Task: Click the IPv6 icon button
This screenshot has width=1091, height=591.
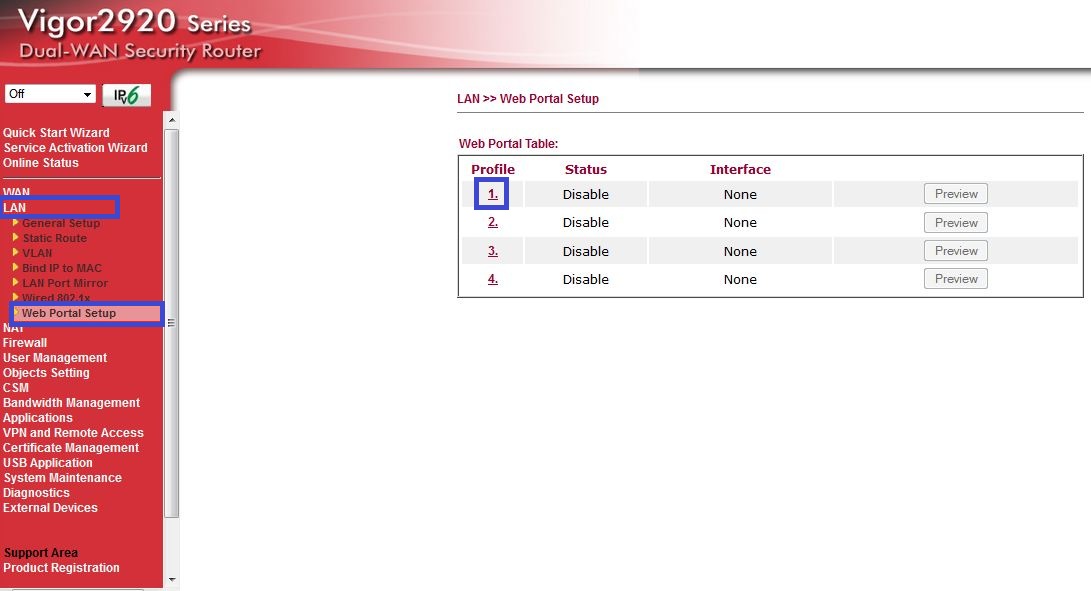Action: 127,95
